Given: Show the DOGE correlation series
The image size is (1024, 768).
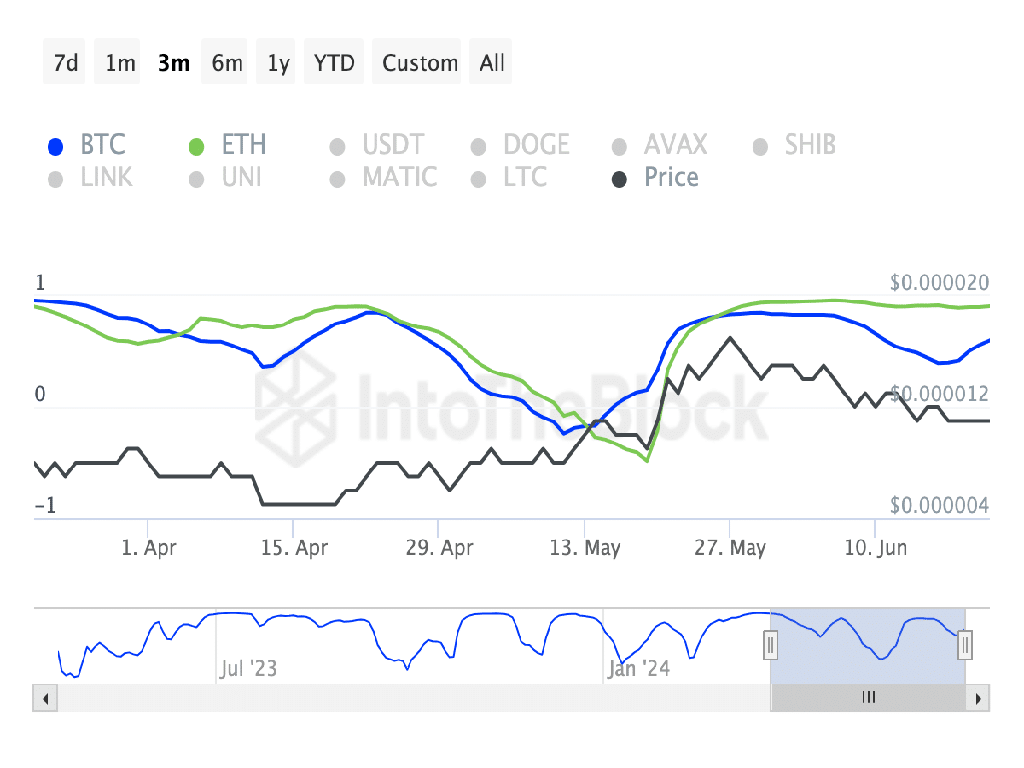Looking at the screenshot, I should (536, 146).
